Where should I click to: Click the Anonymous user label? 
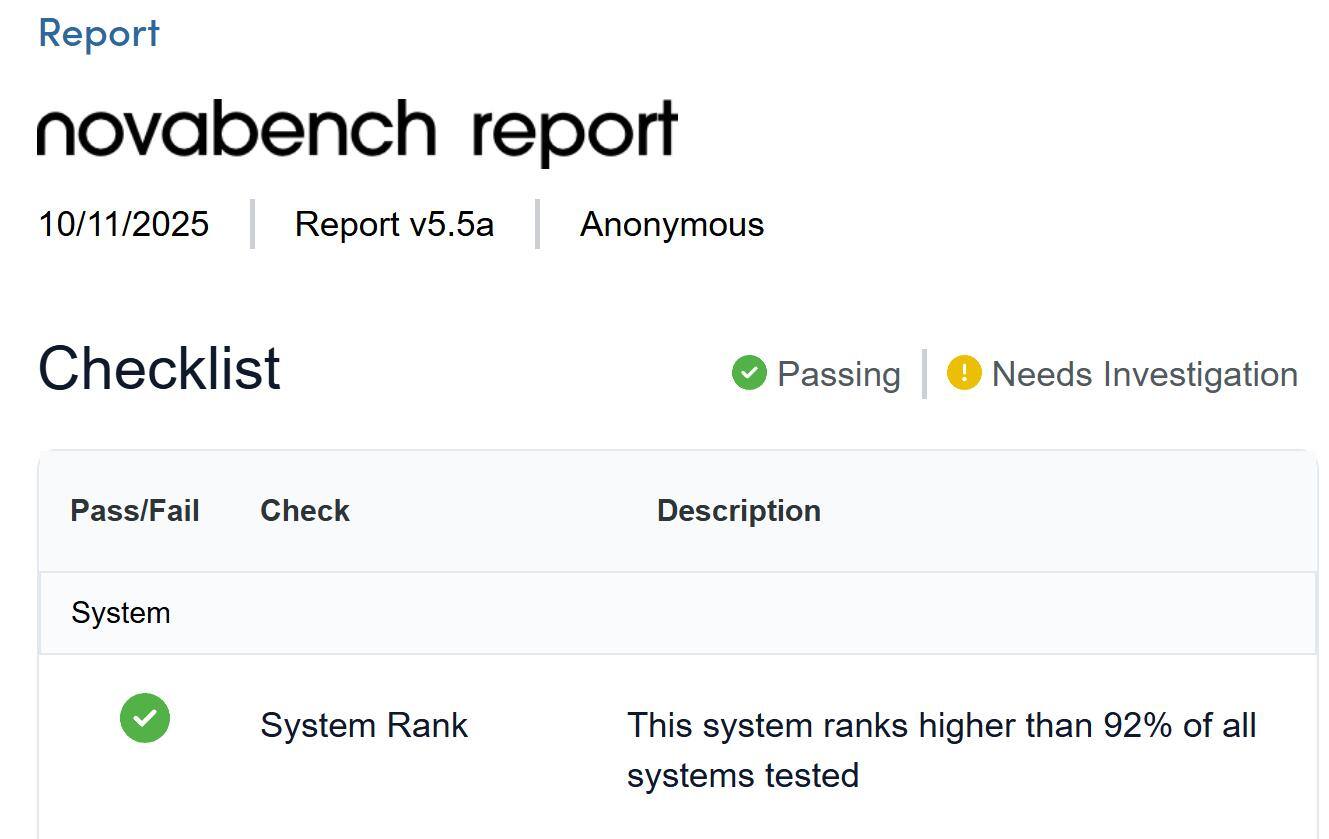(x=671, y=224)
